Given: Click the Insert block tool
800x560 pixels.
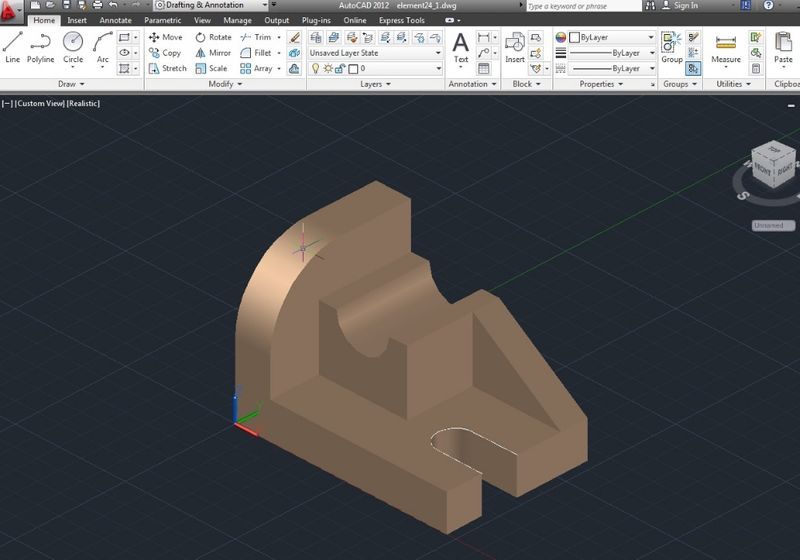Looking at the screenshot, I should pyautogui.click(x=515, y=47).
